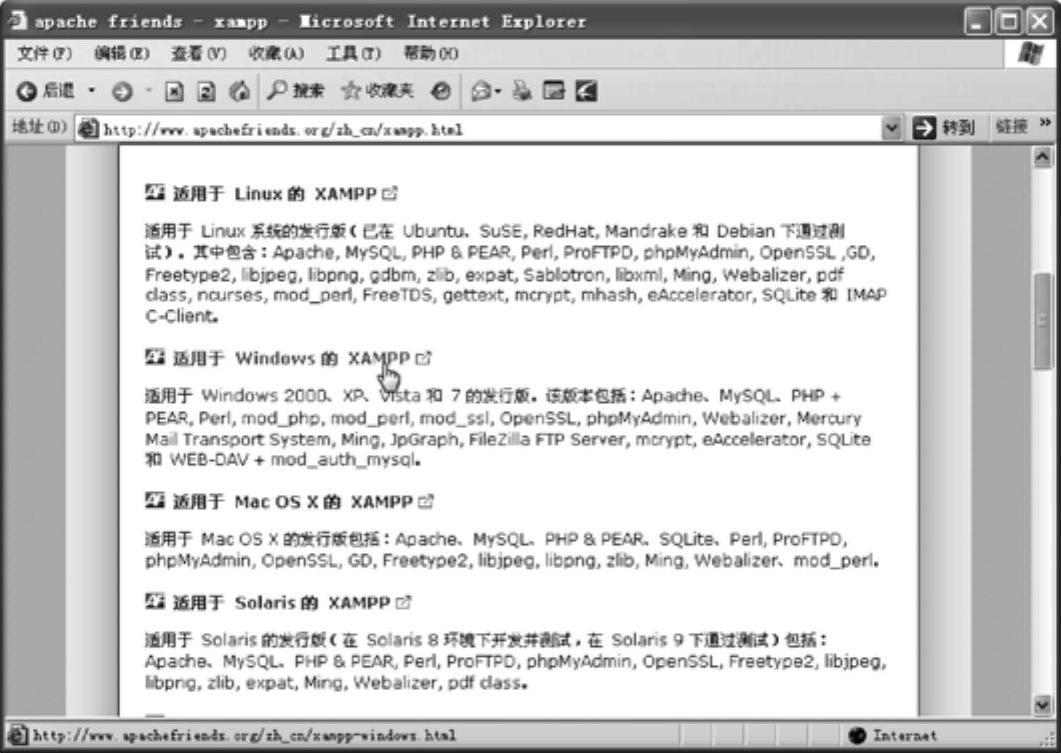Click the status bar xampp-windows.html URL text

point(244,735)
